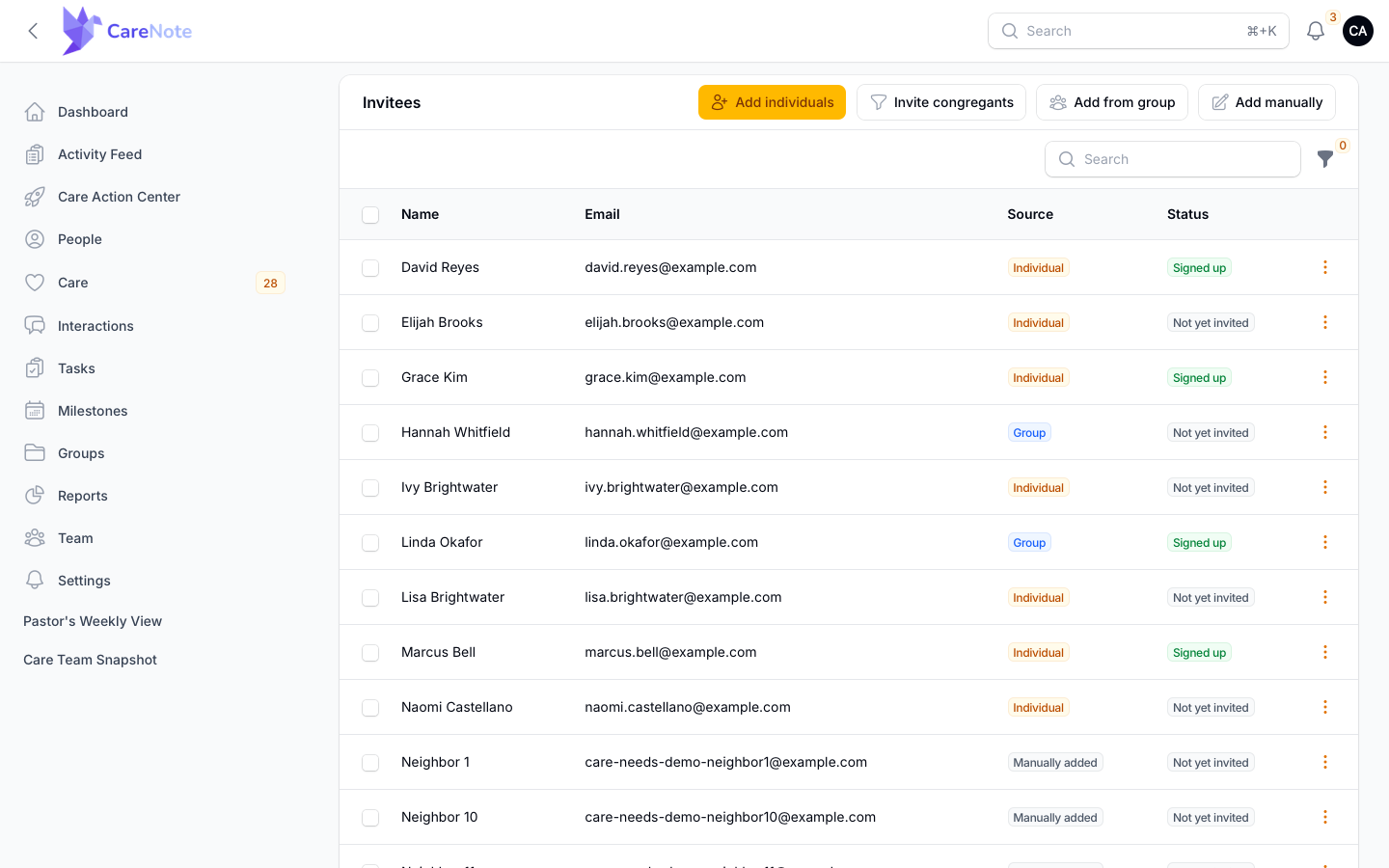The width and height of the screenshot is (1389, 868).
Task: Focus the global Search field with ⌘+K
Action: click(1138, 31)
